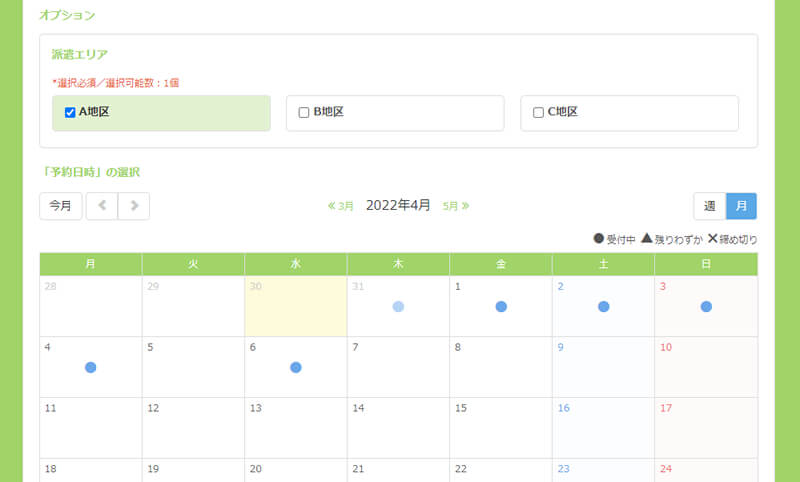Select the available slot on Saturday April 2
The image size is (800, 482).
(x=603, y=307)
